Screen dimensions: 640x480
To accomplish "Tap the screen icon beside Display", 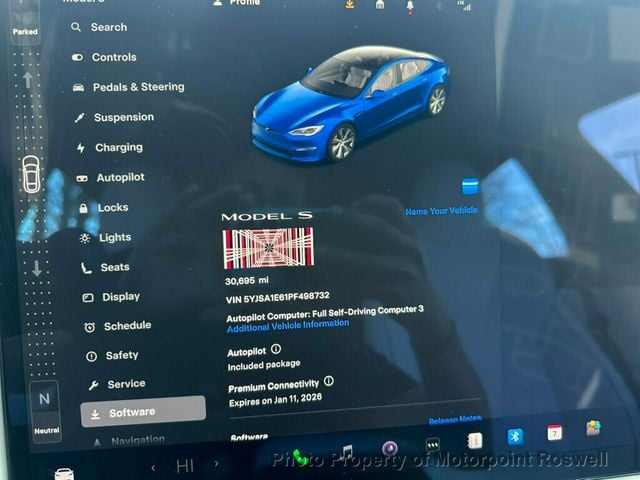I will tap(88, 298).
